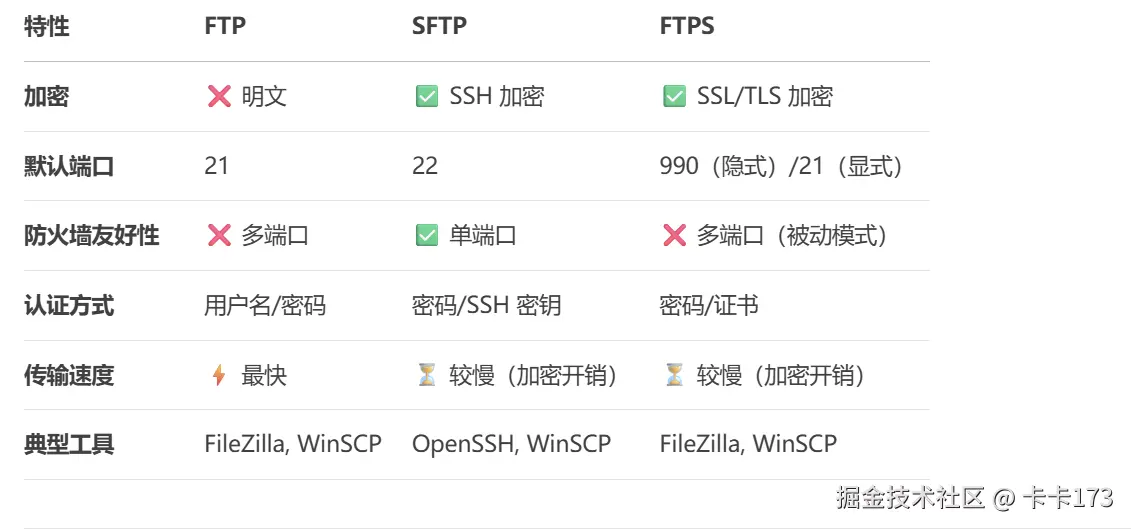This screenshot has height=529, width=1131.
Task: Click the green check beside 单端口
Action: (427, 236)
